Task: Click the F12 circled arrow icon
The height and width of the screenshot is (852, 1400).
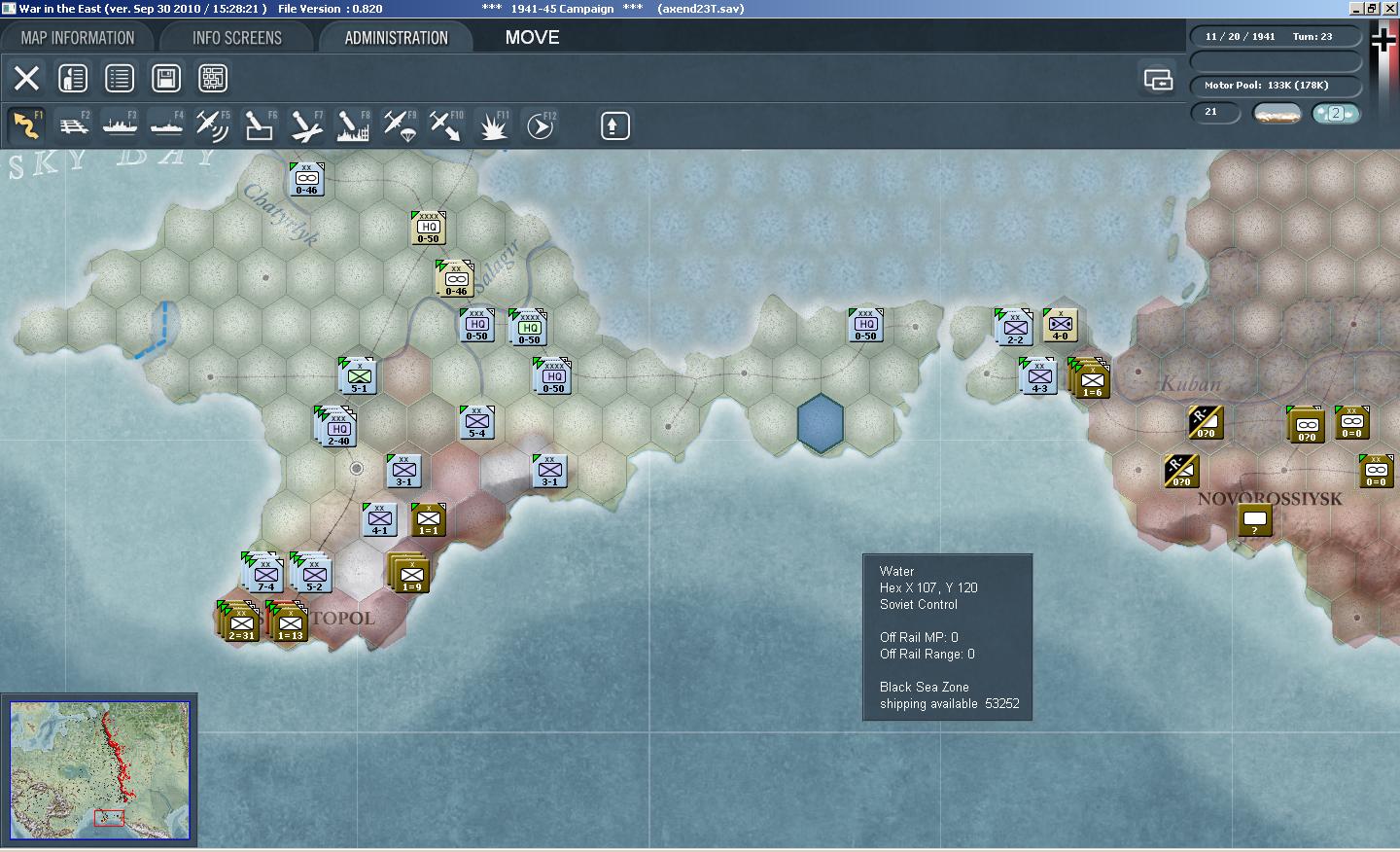Action: point(540,125)
